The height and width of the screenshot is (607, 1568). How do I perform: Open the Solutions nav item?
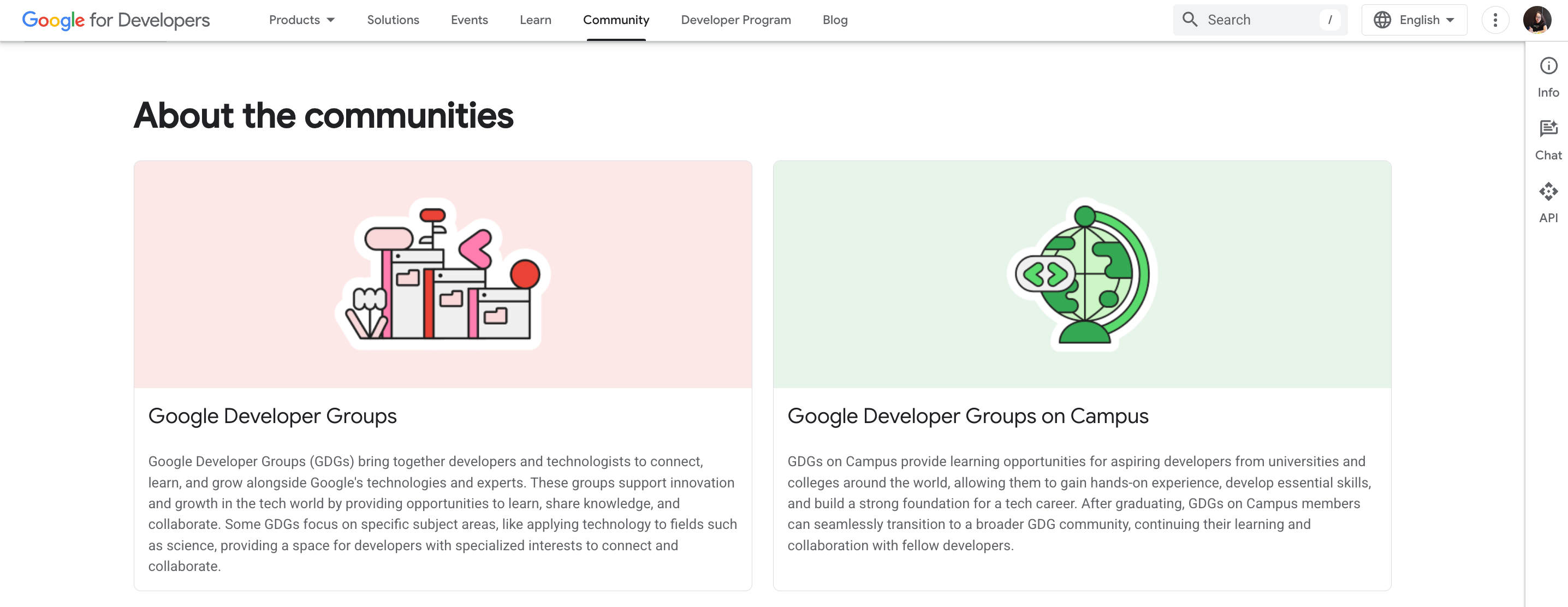pyautogui.click(x=393, y=20)
